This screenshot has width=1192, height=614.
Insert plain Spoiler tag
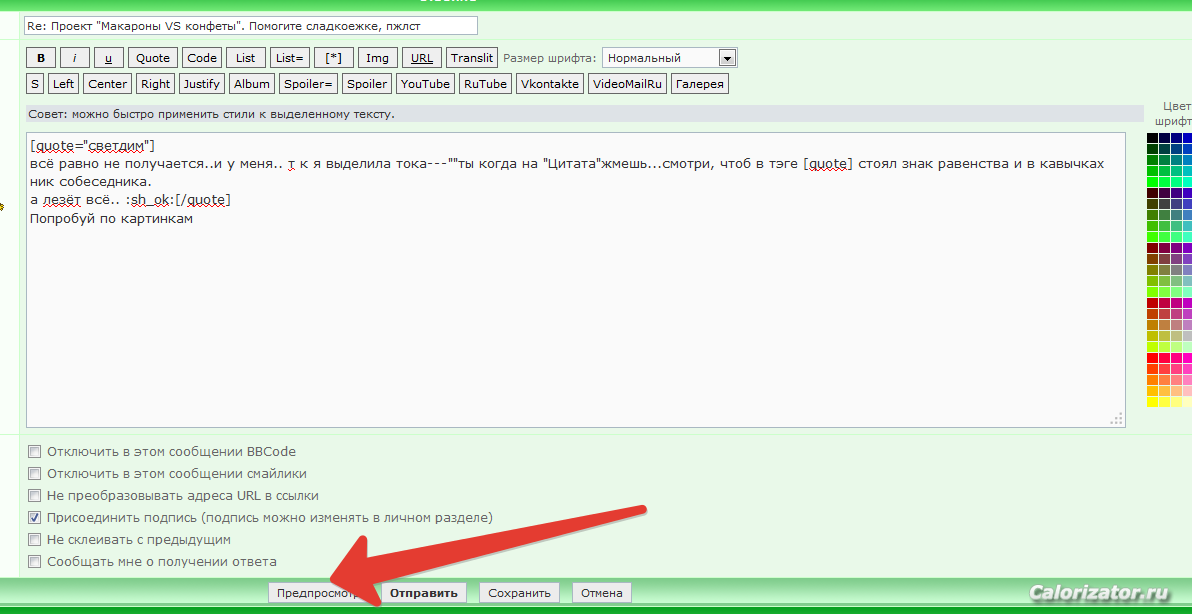pos(367,84)
